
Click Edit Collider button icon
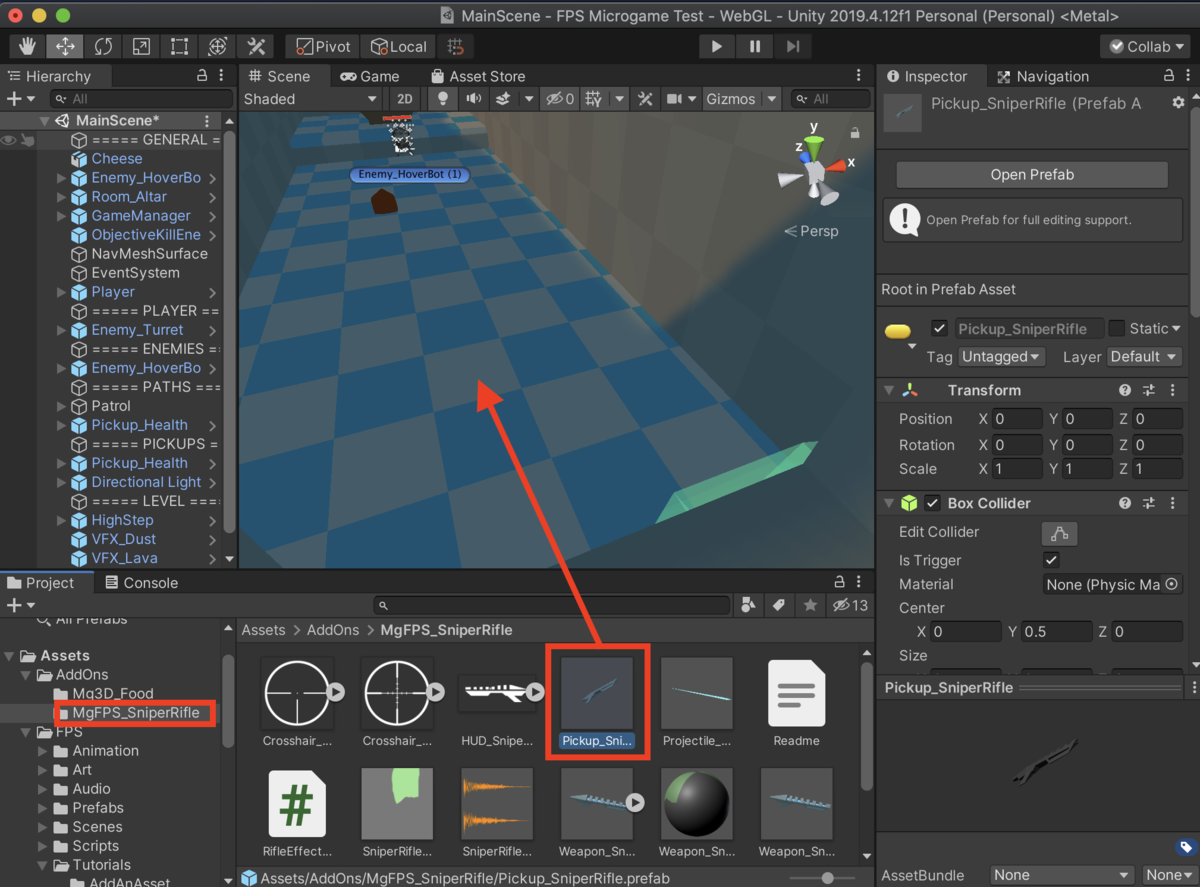click(1059, 533)
